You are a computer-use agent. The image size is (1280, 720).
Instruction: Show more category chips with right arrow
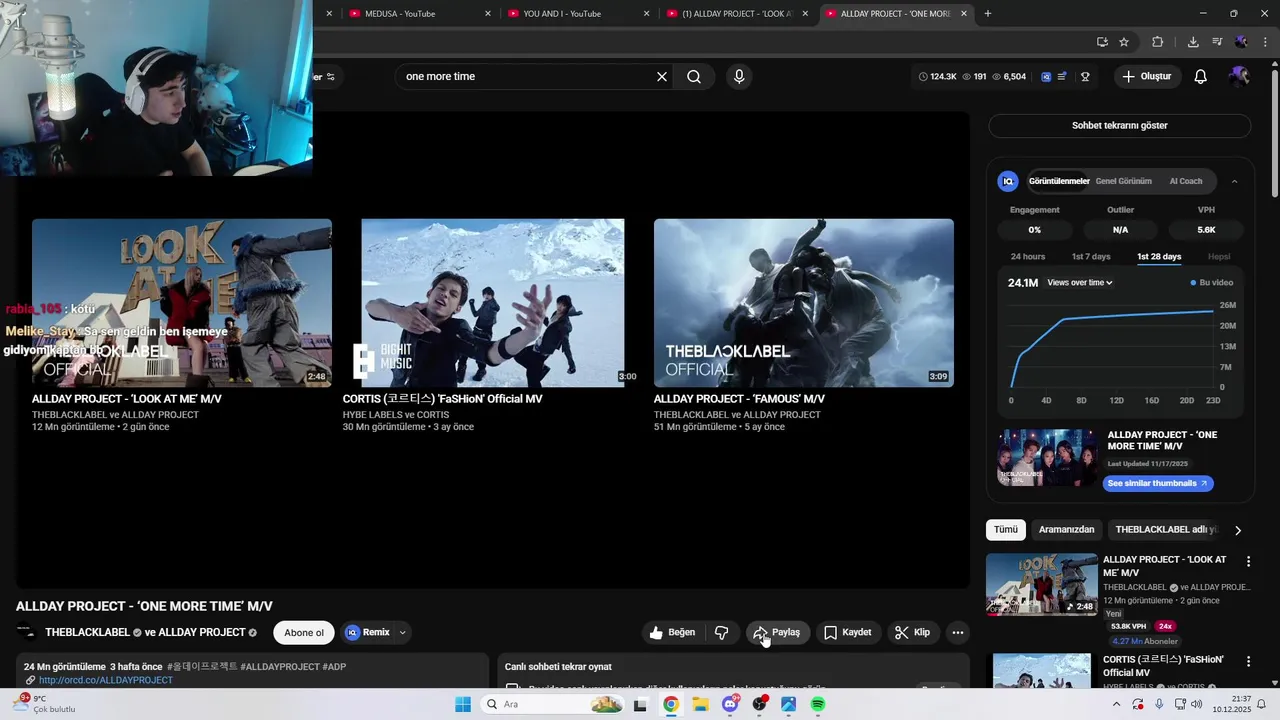click(1238, 530)
